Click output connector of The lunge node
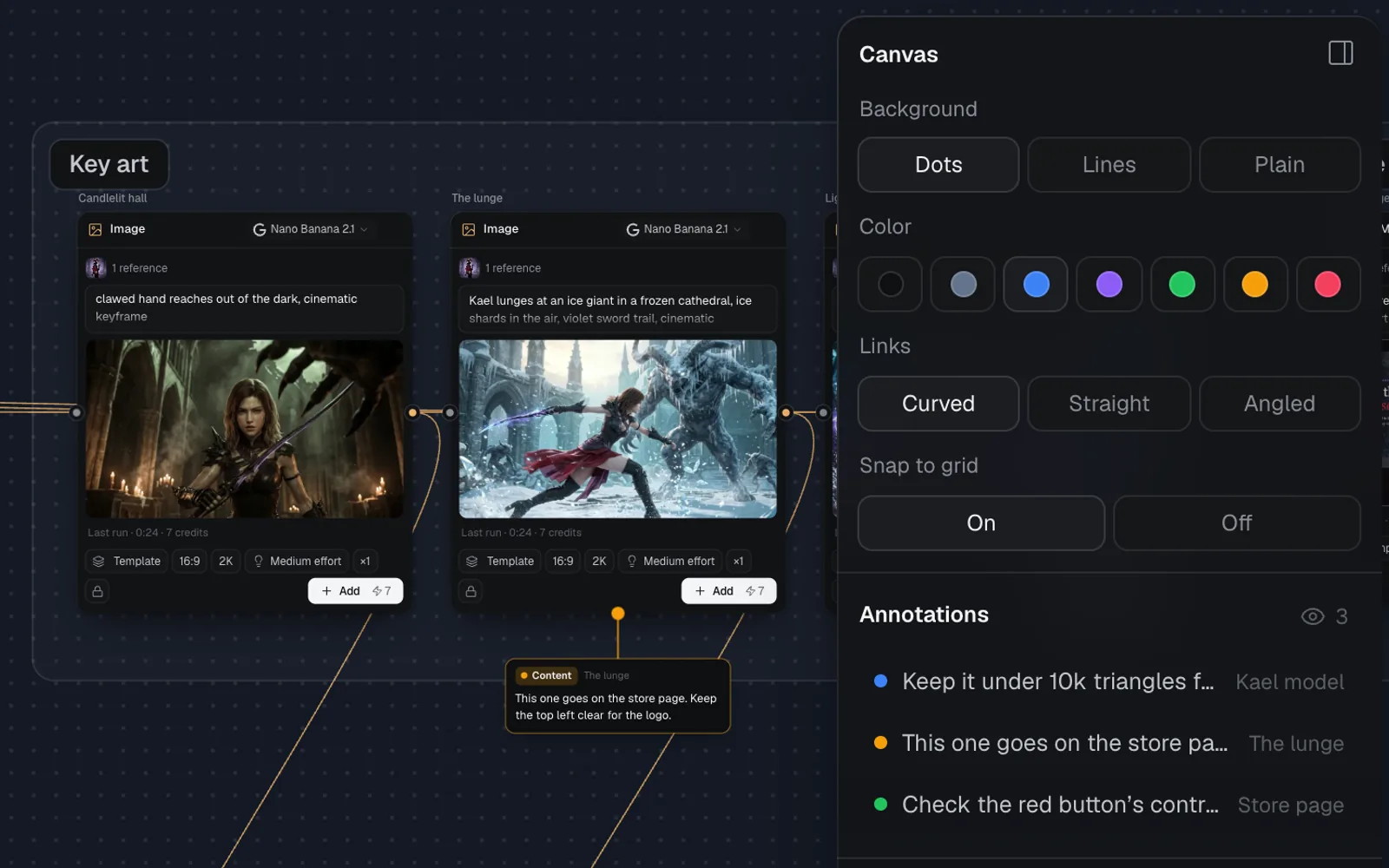The height and width of the screenshot is (868, 1389). [786, 412]
